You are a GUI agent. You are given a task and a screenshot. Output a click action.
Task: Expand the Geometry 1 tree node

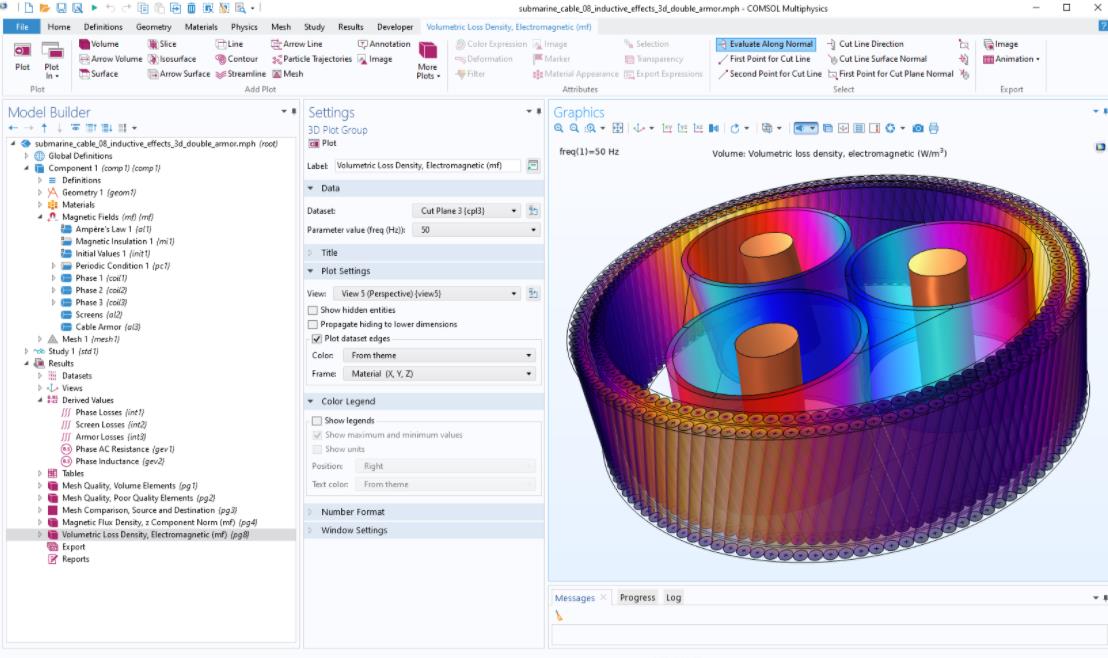pyautogui.click(x=40, y=192)
